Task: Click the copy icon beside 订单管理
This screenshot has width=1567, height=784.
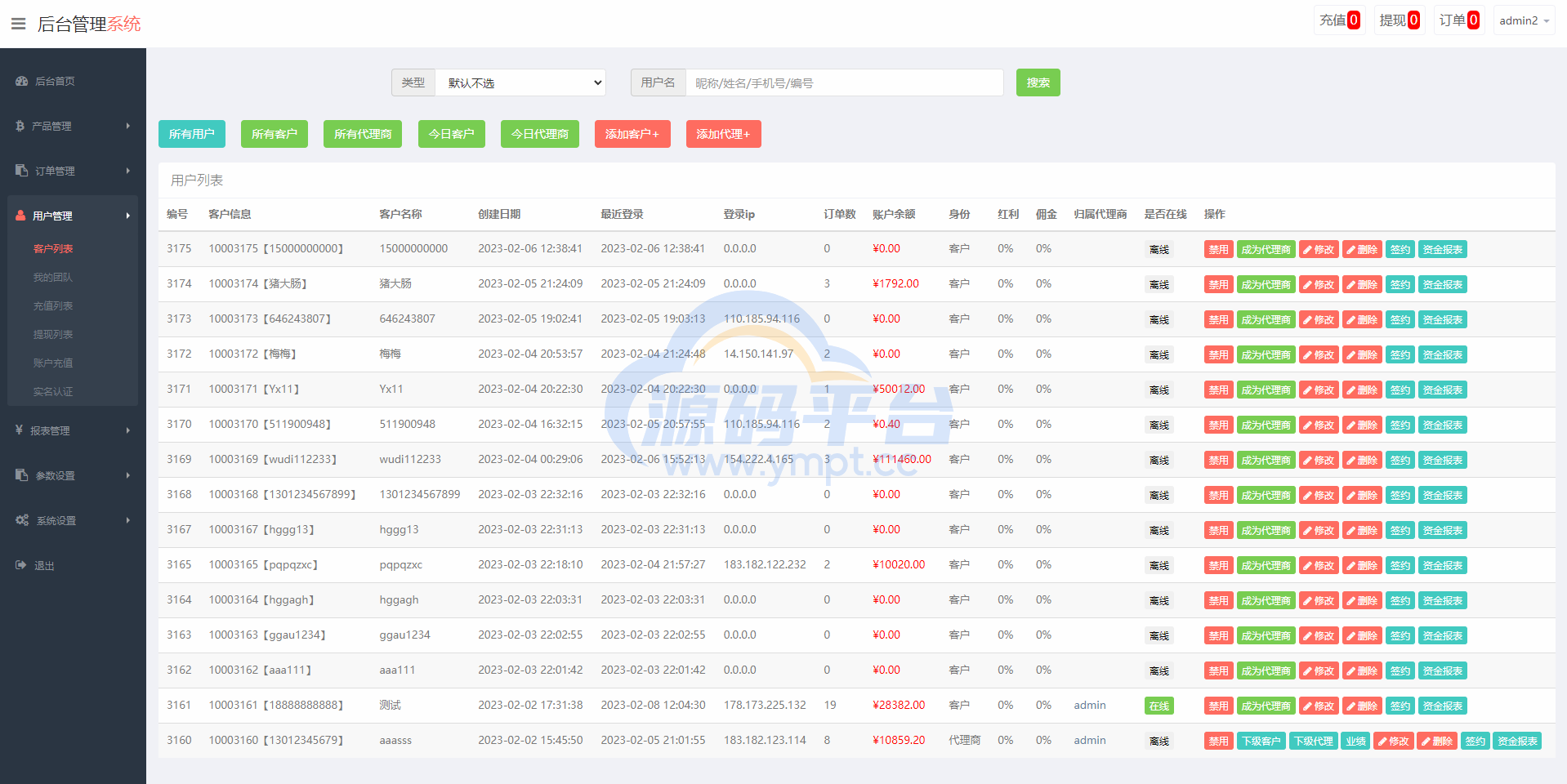Action: coord(22,171)
